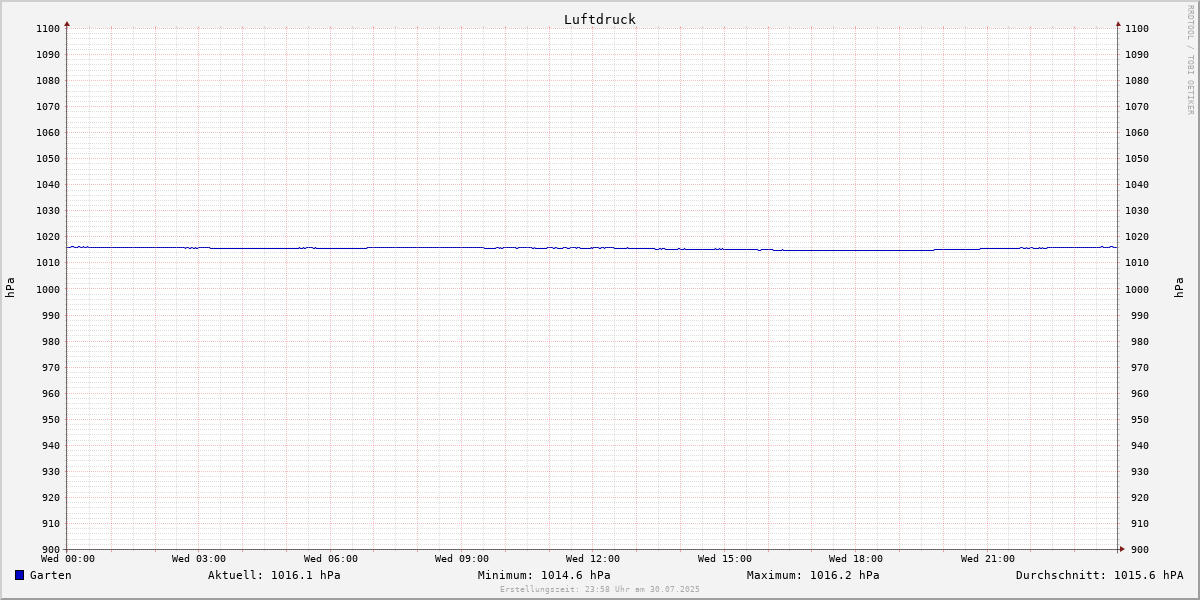Click the Wed 12:00 time axis label
This screenshot has height=600, width=1200.
pos(593,559)
